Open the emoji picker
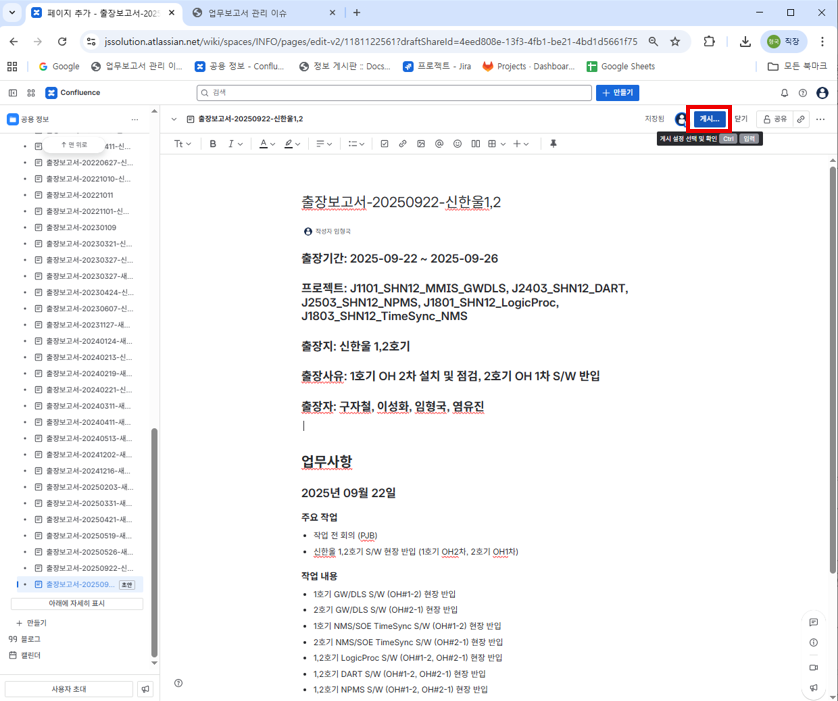The height and width of the screenshot is (701, 838). 457,144
